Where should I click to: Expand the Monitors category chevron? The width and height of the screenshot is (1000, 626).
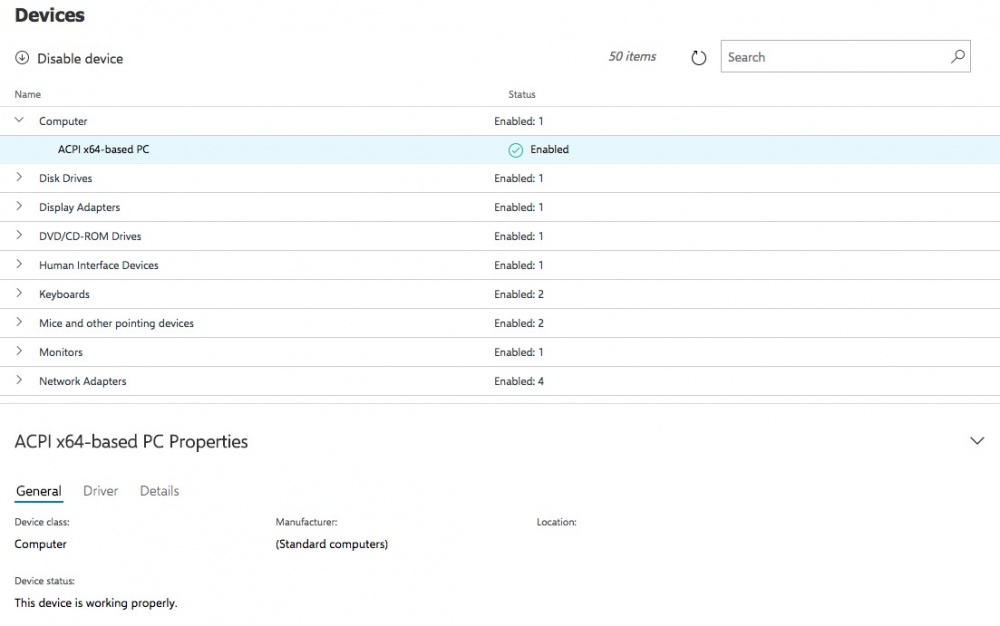(19, 351)
